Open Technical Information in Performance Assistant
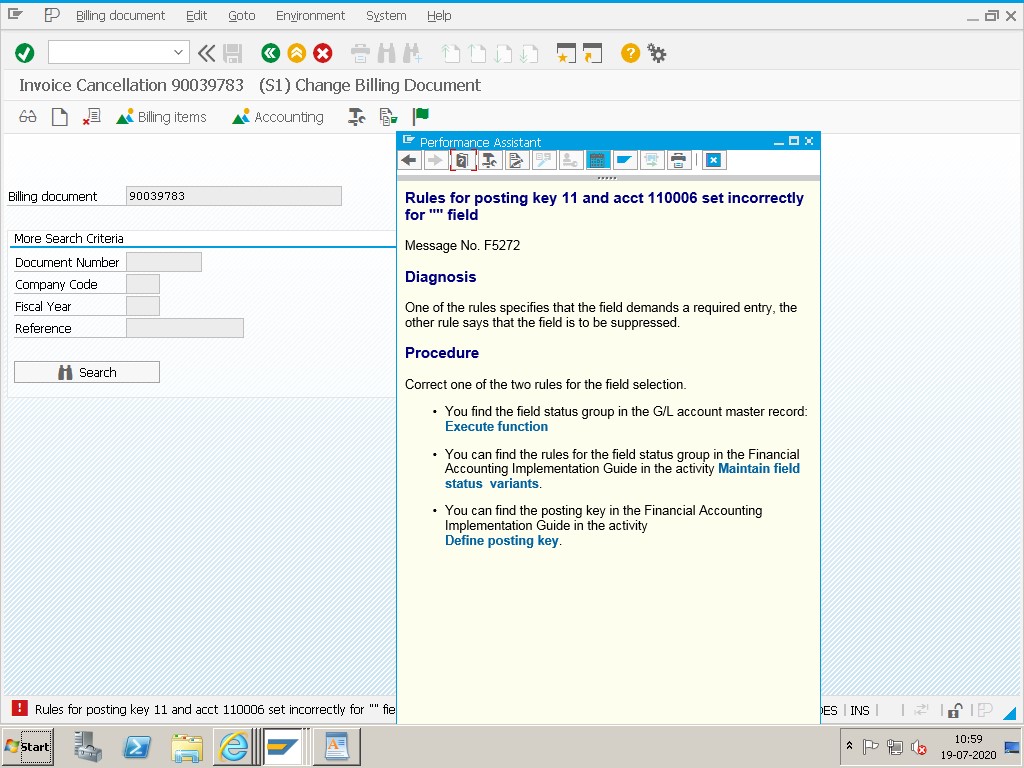Viewport: 1024px width, 768px height. tap(489, 160)
